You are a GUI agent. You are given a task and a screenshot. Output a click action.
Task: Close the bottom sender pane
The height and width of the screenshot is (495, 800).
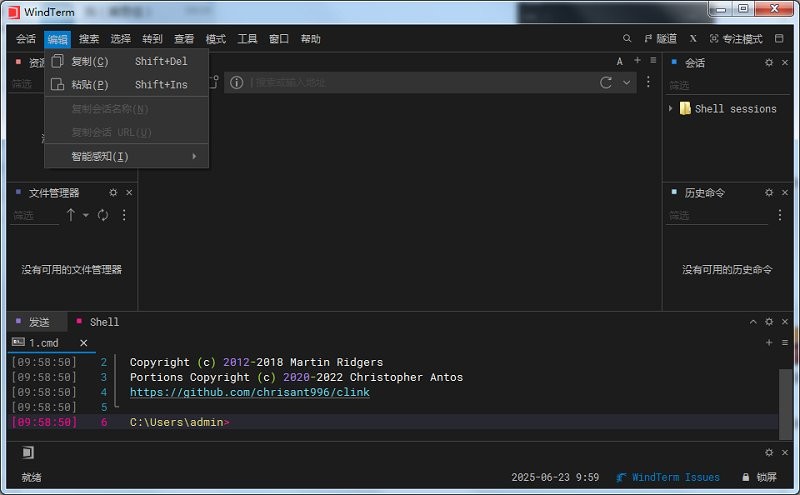[x=785, y=452]
